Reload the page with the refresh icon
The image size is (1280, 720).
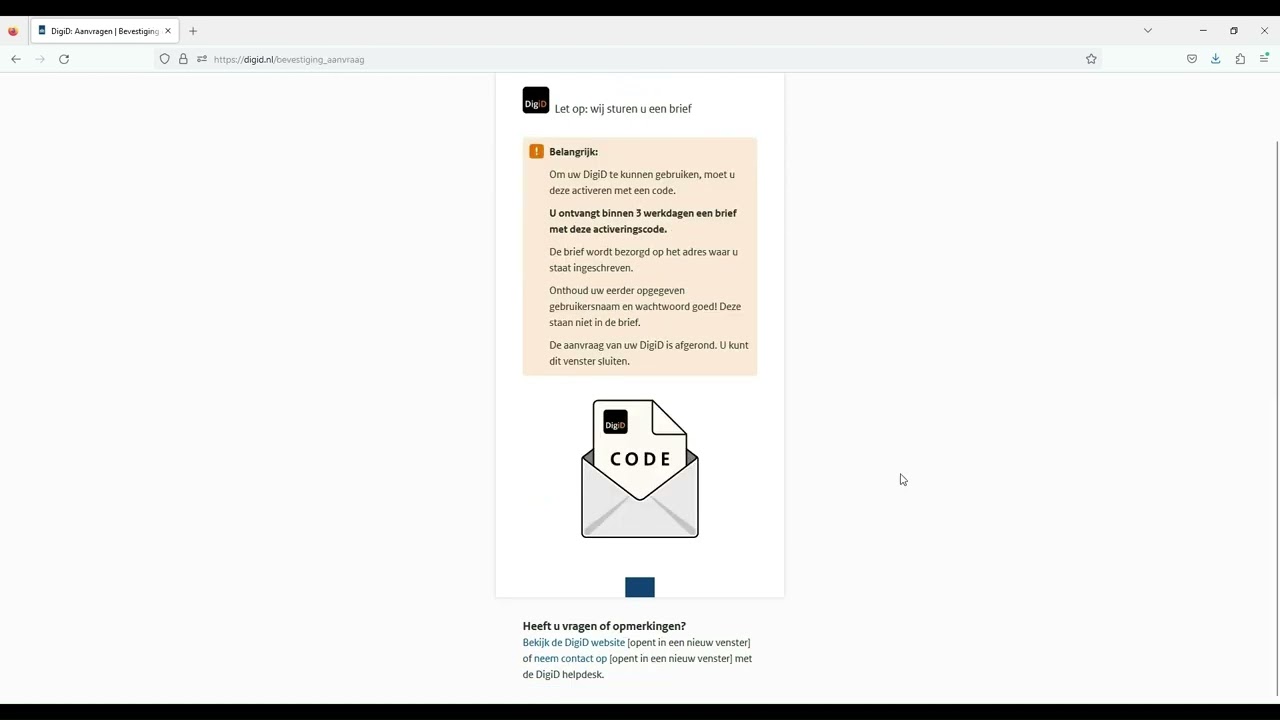coord(64,59)
